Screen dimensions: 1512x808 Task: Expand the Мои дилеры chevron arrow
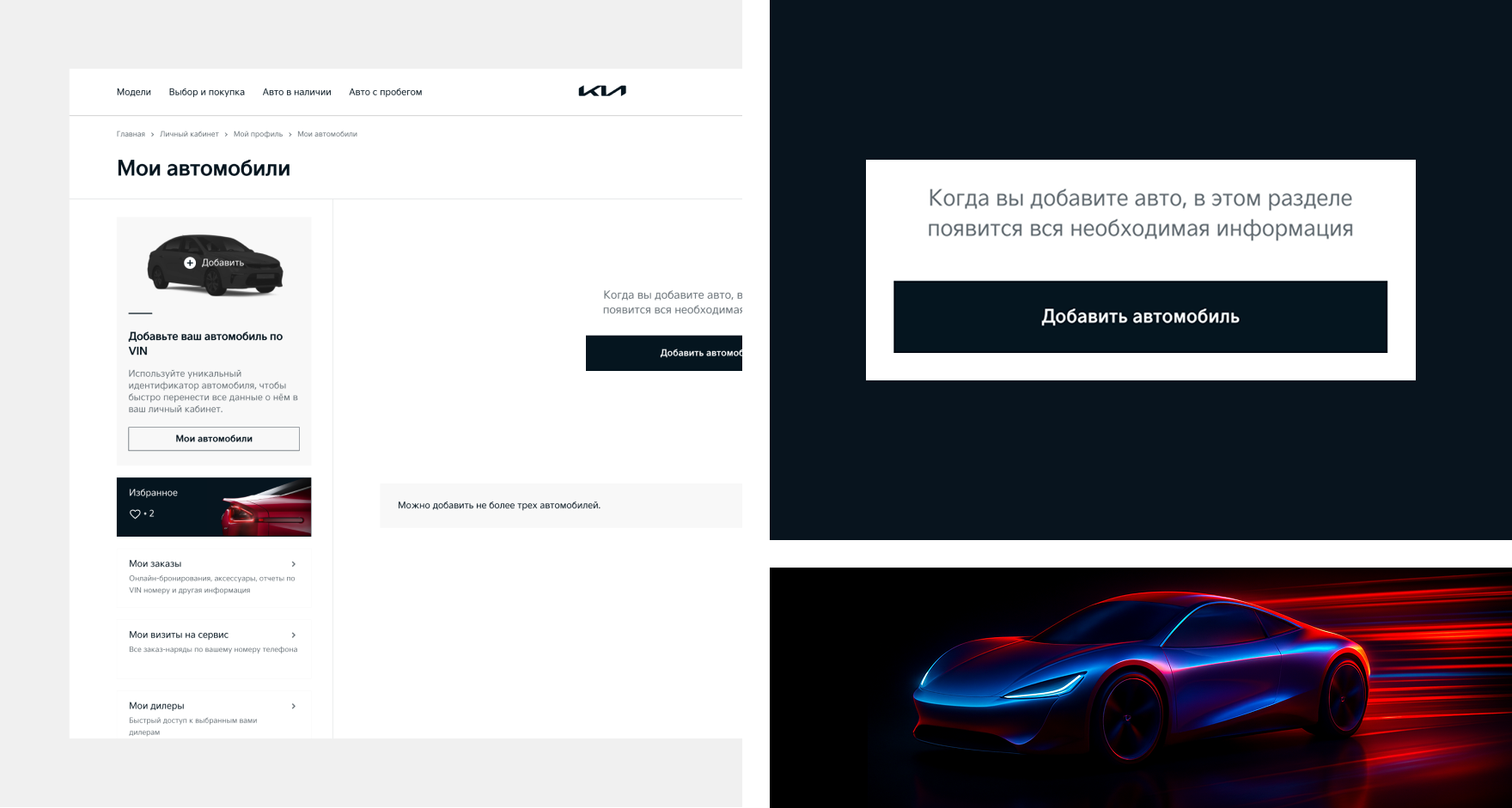(x=294, y=706)
